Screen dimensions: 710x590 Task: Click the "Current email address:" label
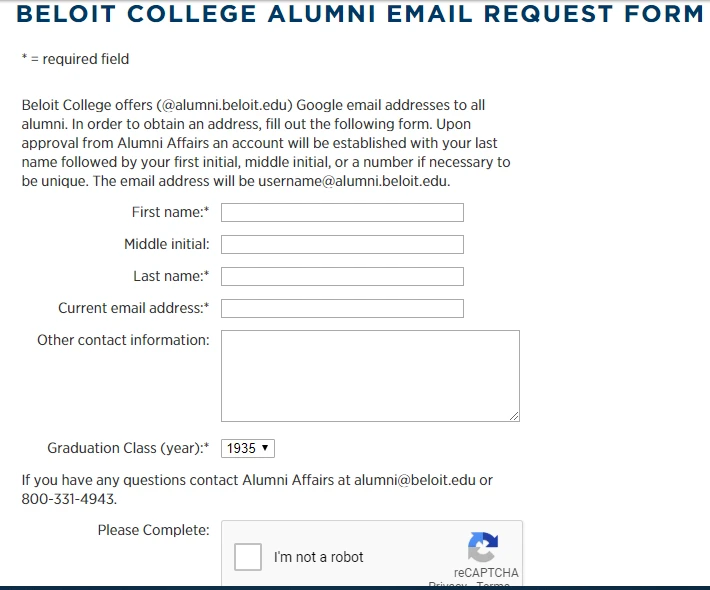click(133, 308)
